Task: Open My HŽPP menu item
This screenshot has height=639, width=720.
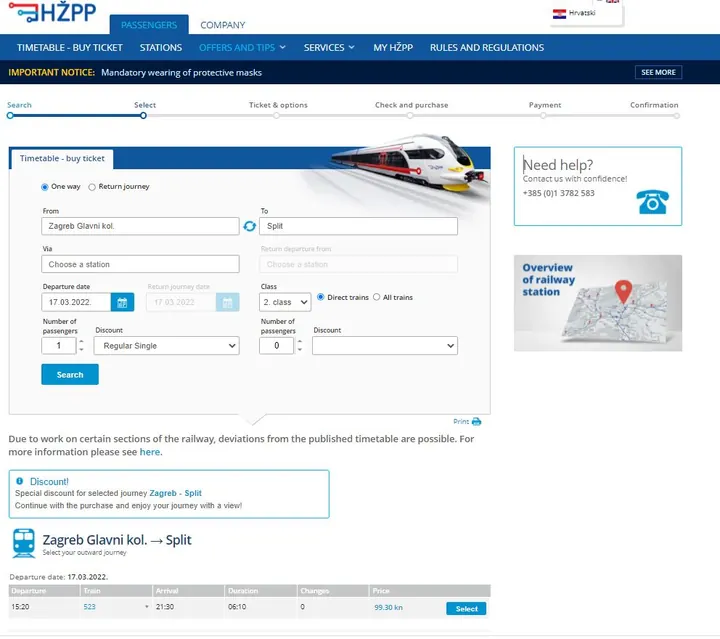Action: click(393, 47)
